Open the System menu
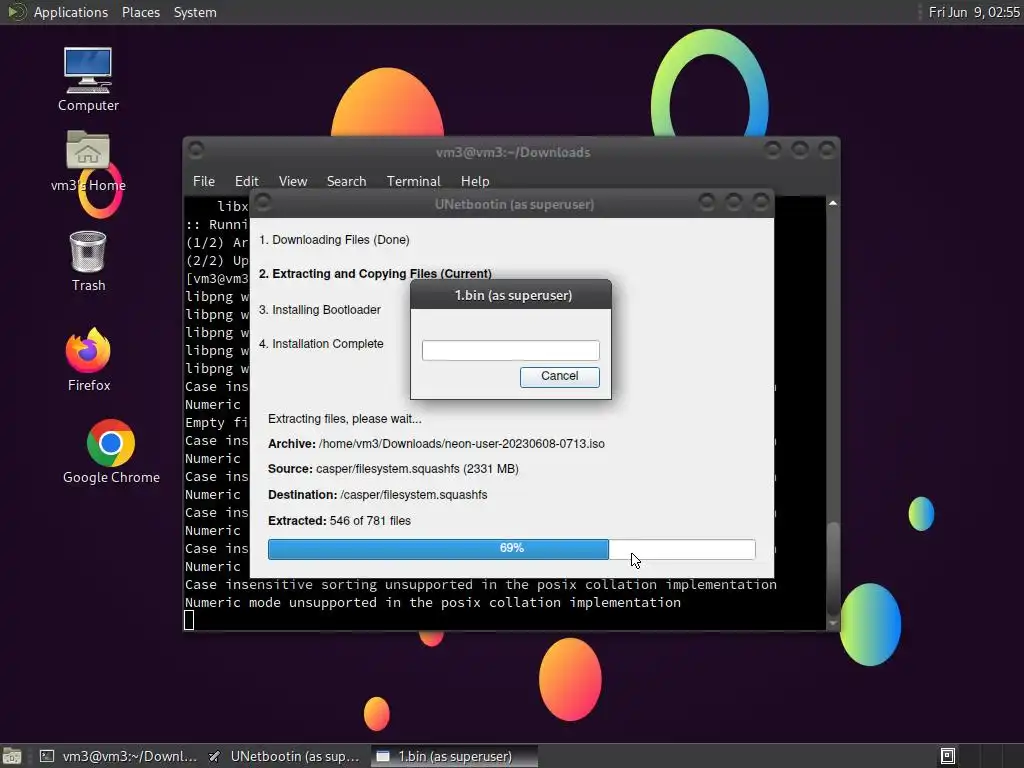This screenshot has height=768, width=1024. tap(195, 12)
